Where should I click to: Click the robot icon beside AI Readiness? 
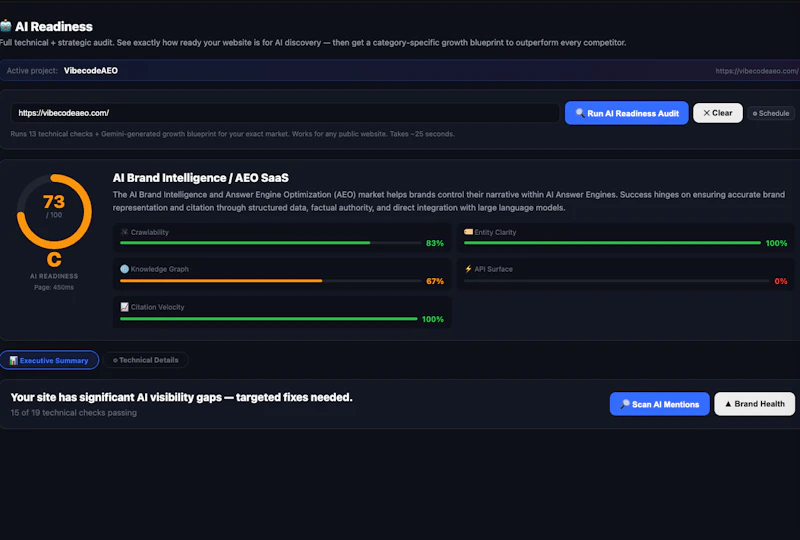click(6, 26)
